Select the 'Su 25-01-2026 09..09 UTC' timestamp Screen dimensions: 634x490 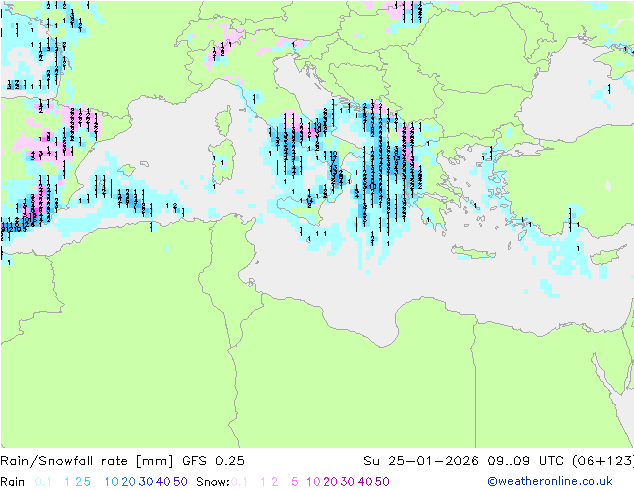click(465, 461)
